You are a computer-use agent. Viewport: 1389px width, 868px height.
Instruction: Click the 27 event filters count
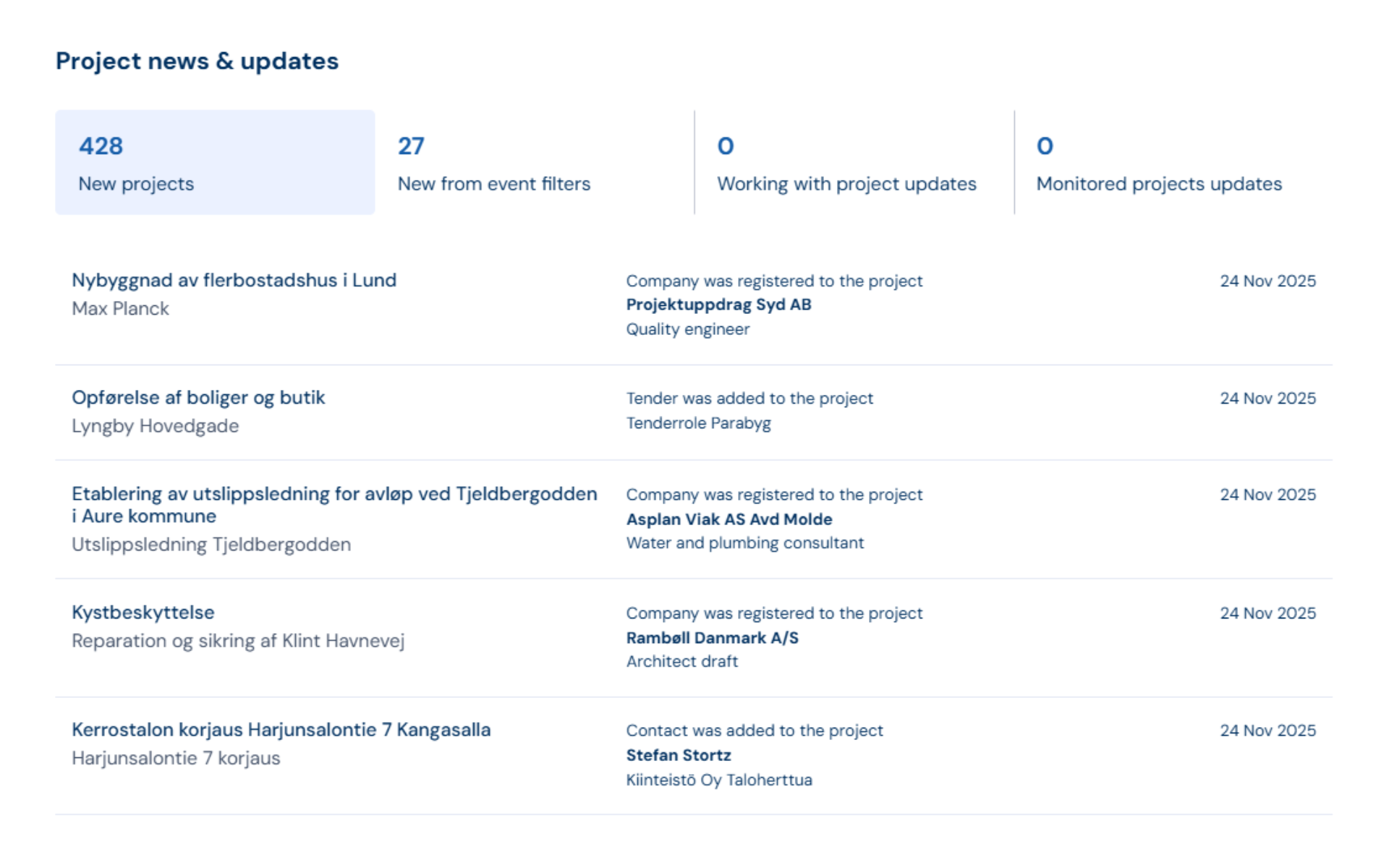tap(411, 146)
